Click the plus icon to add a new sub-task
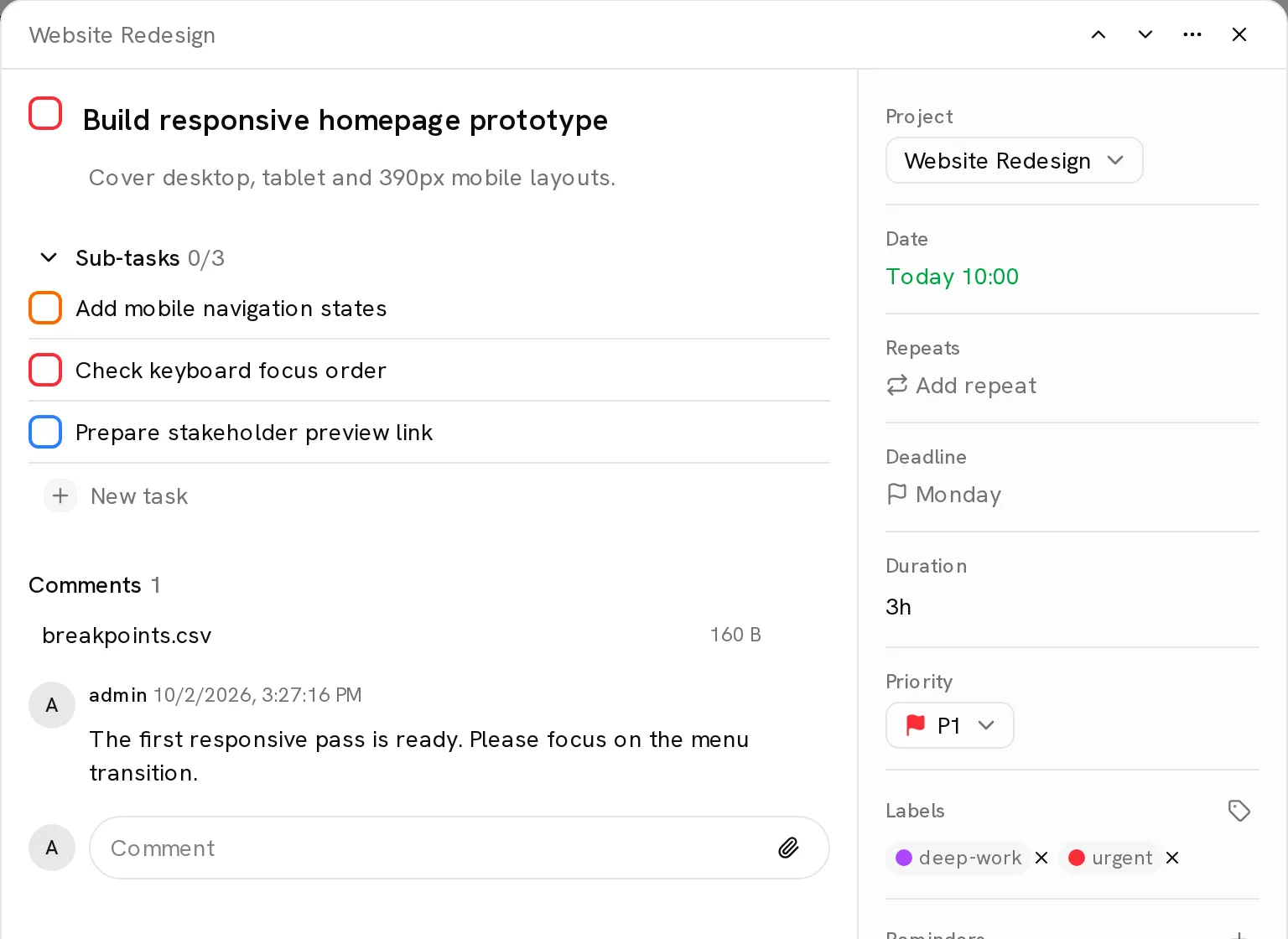Image resolution: width=1288 pixels, height=939 pixels. [60, 495]
